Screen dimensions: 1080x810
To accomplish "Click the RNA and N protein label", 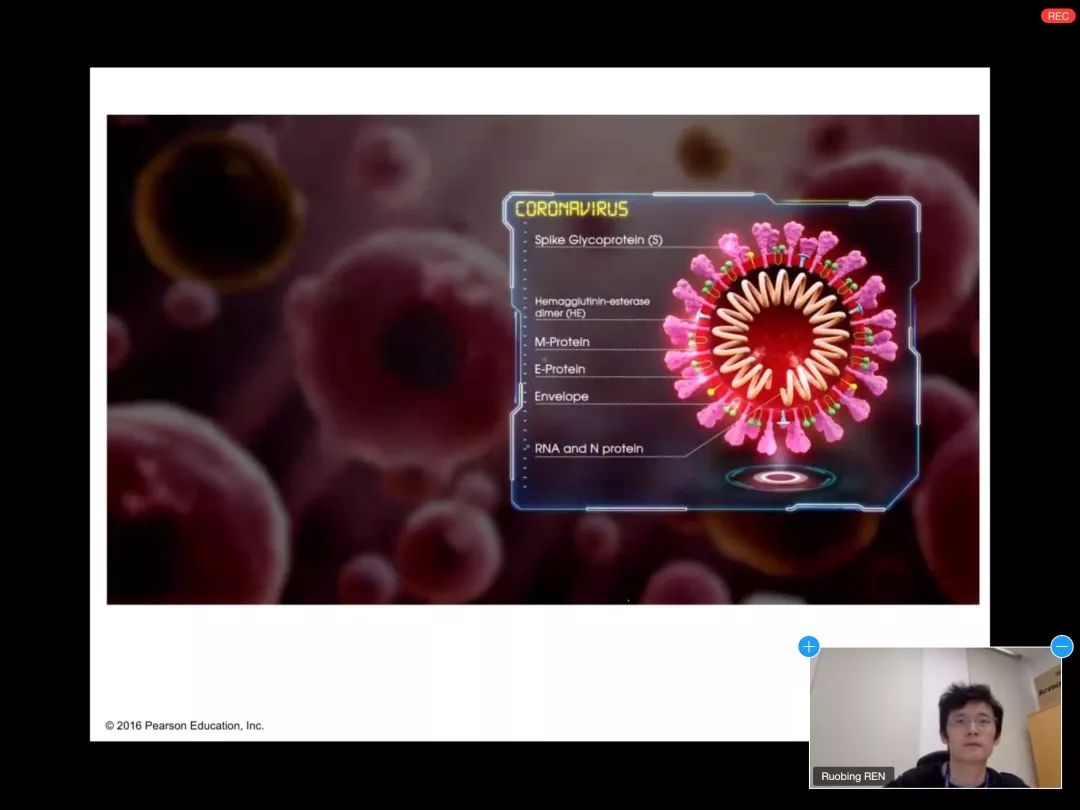I will 589,449.
